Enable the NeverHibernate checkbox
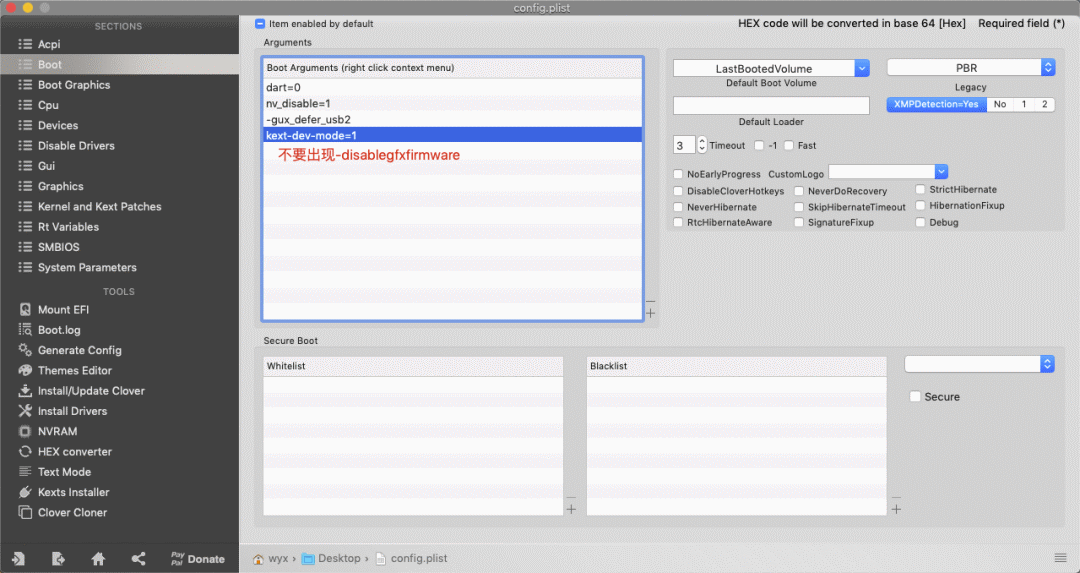 [678, 207]
